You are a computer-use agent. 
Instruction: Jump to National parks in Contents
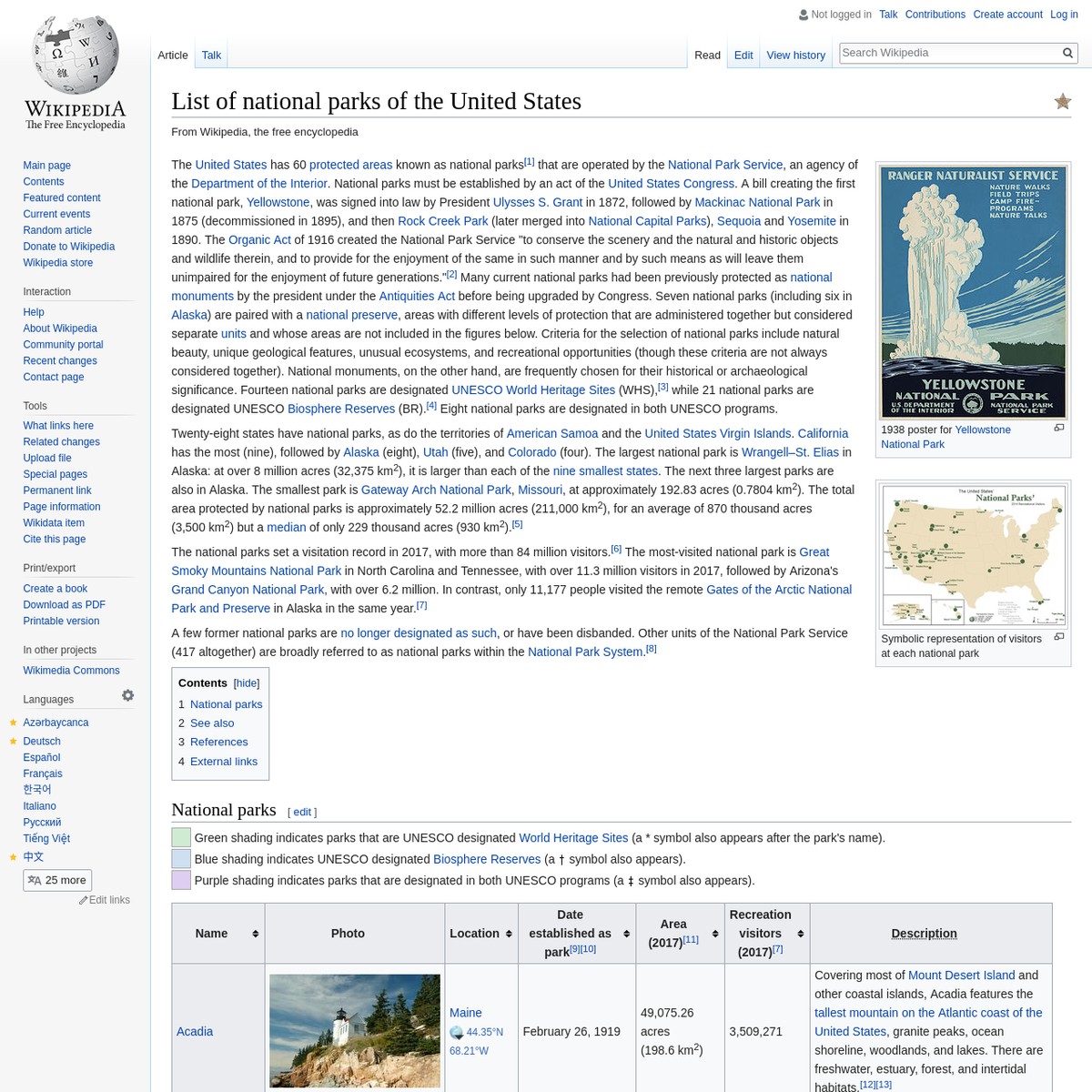tap(226, 704)
